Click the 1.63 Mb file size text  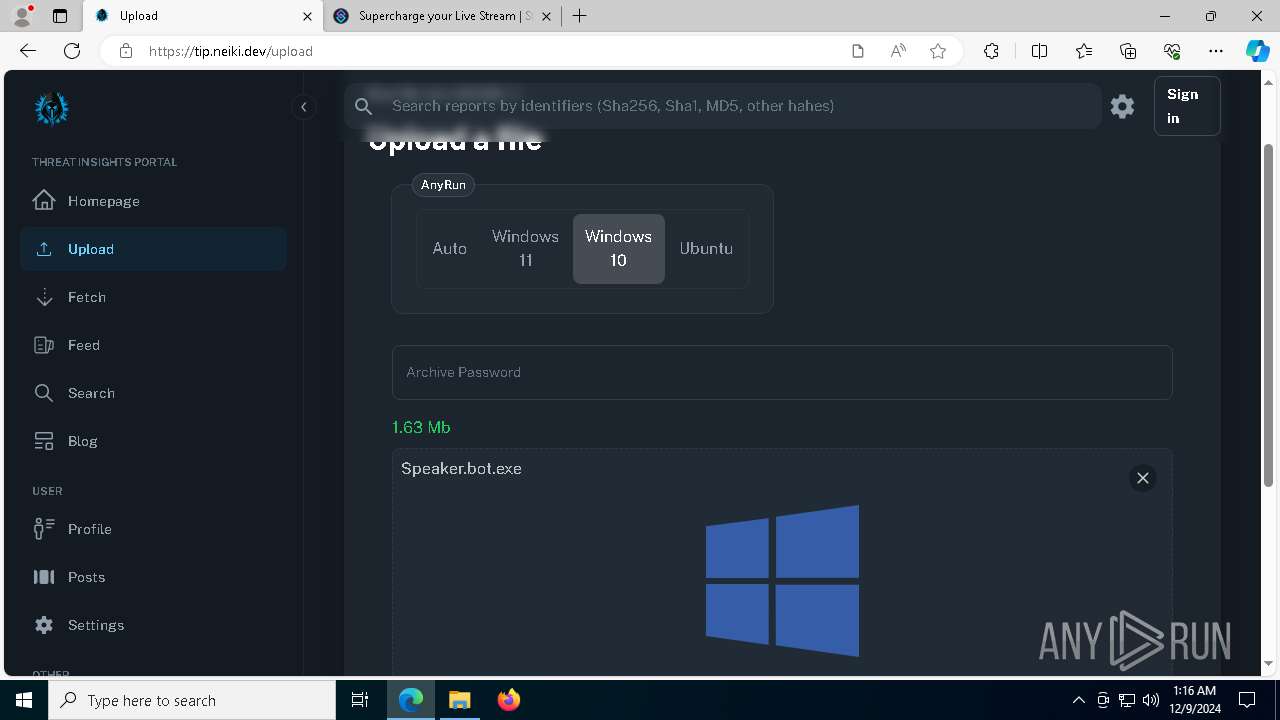[421, 427]
